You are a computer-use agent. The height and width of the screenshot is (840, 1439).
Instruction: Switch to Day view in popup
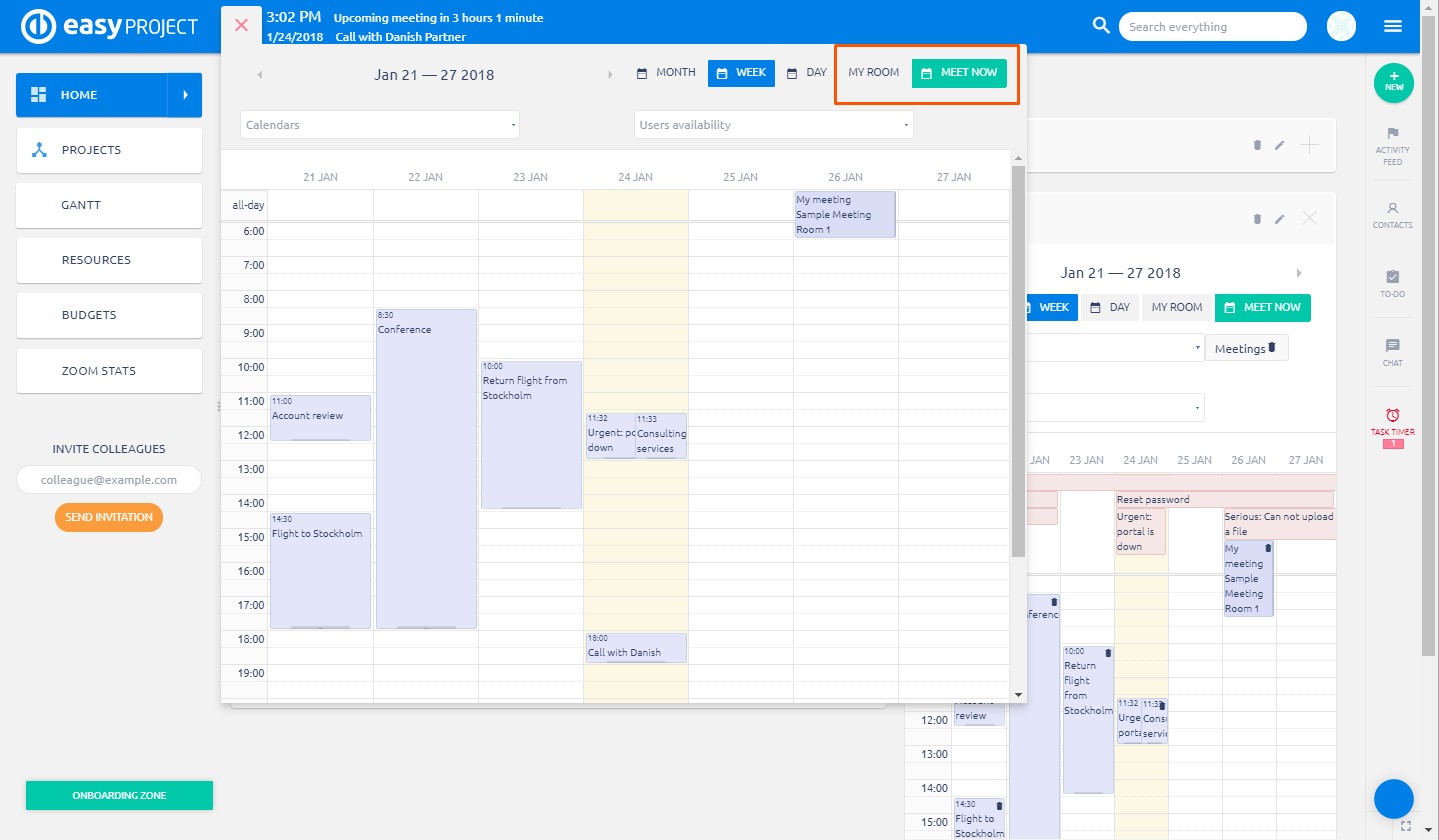click(807, 73)
